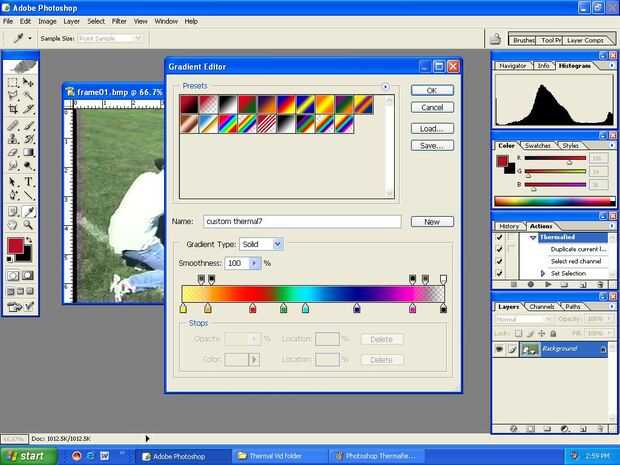Select the Brush tool
Viewport: 620px width, 465px height.
[x=28, y=126]
